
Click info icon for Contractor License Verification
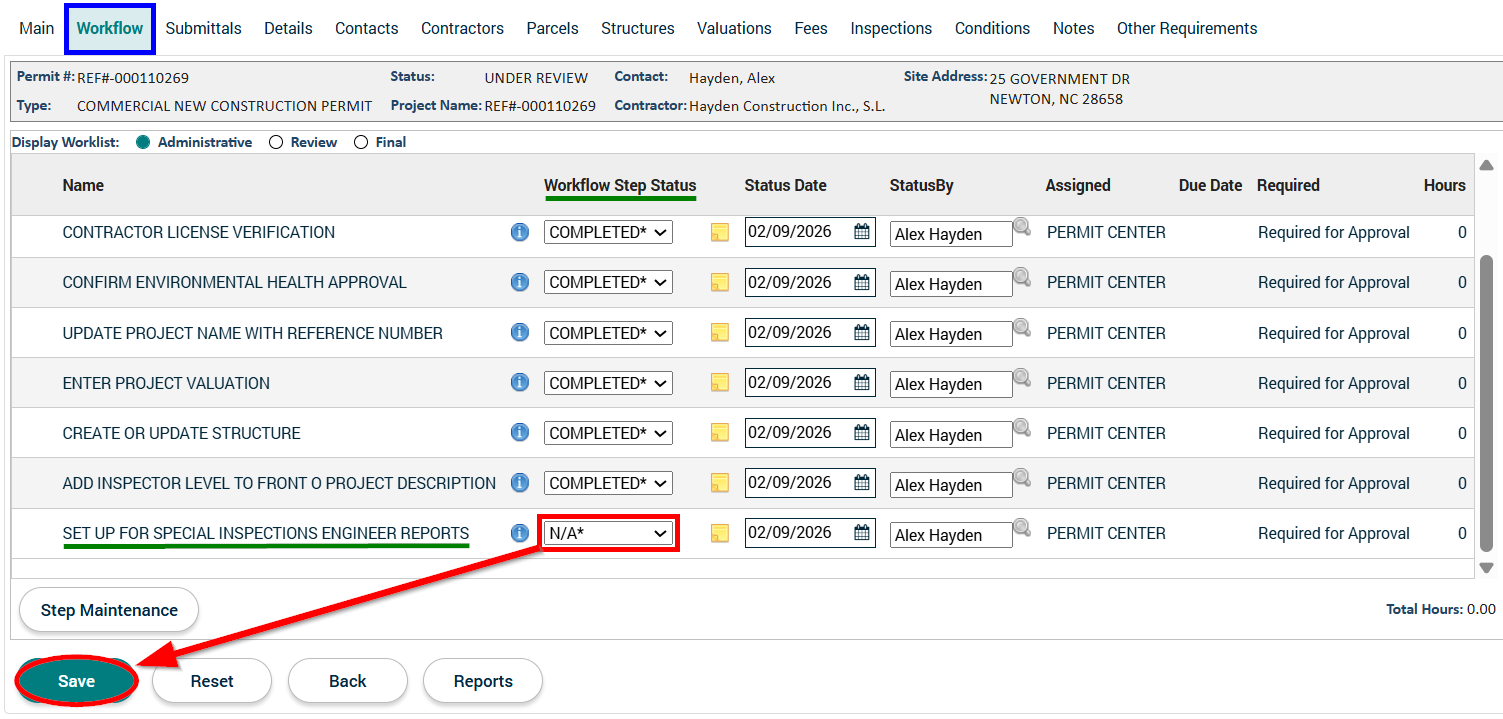(519, 232)
